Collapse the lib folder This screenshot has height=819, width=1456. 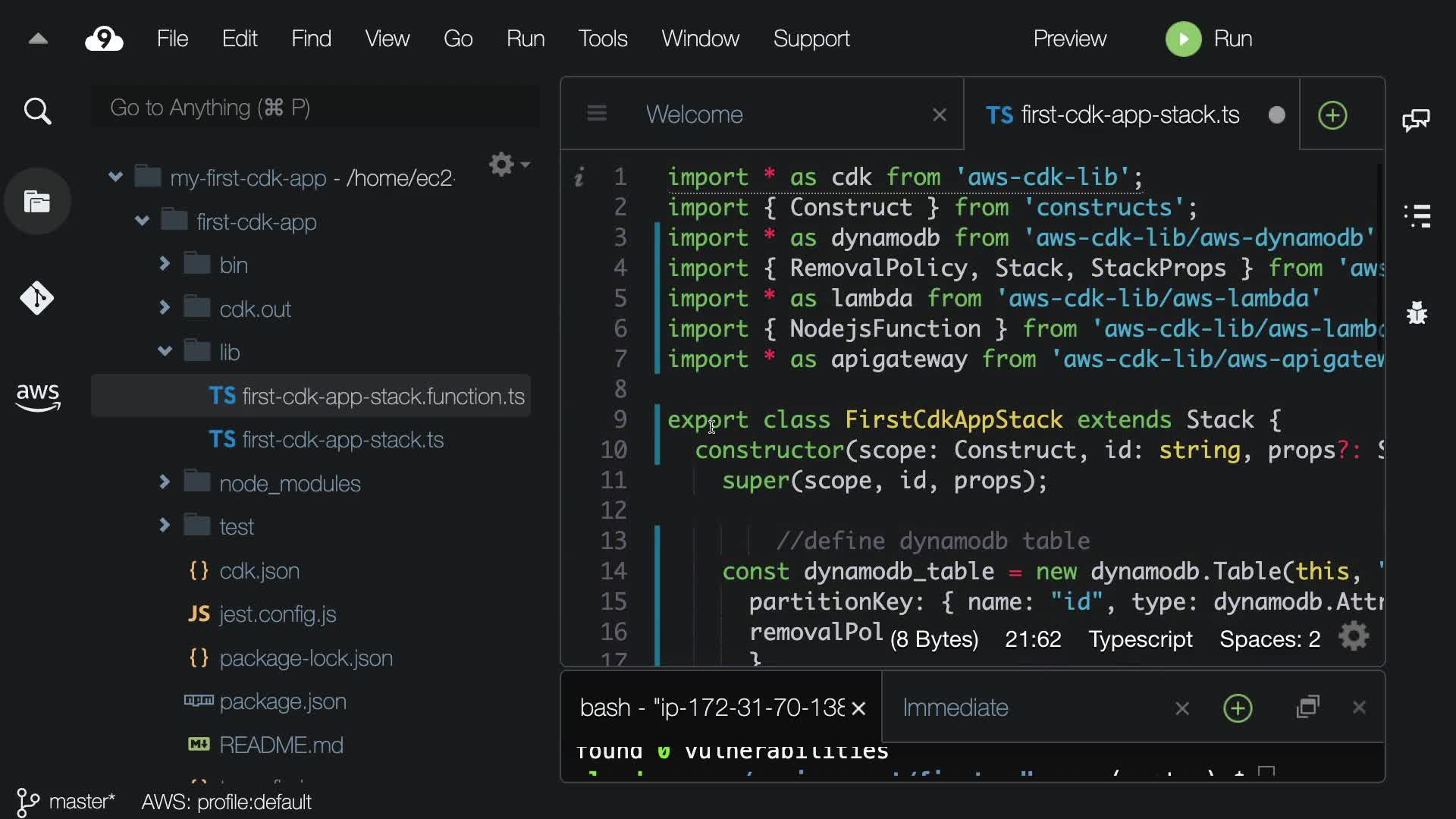point(165,352)
